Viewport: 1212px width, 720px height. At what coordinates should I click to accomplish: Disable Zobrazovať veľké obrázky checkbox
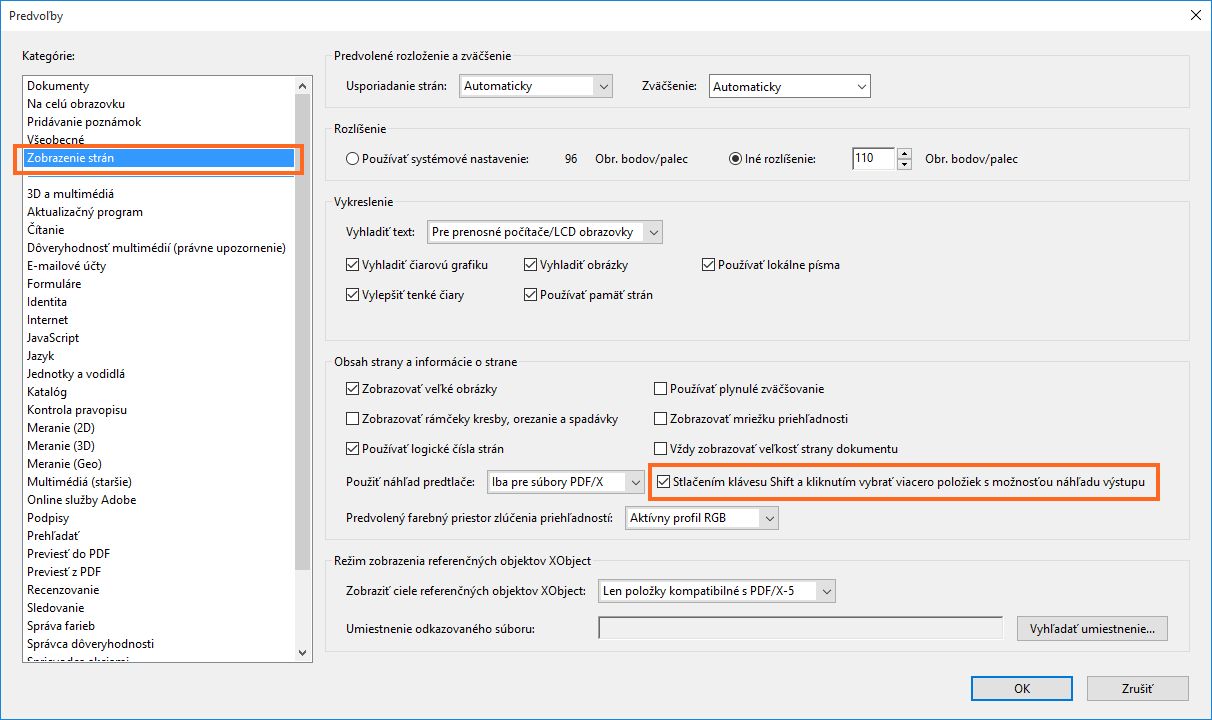(352, 389)
